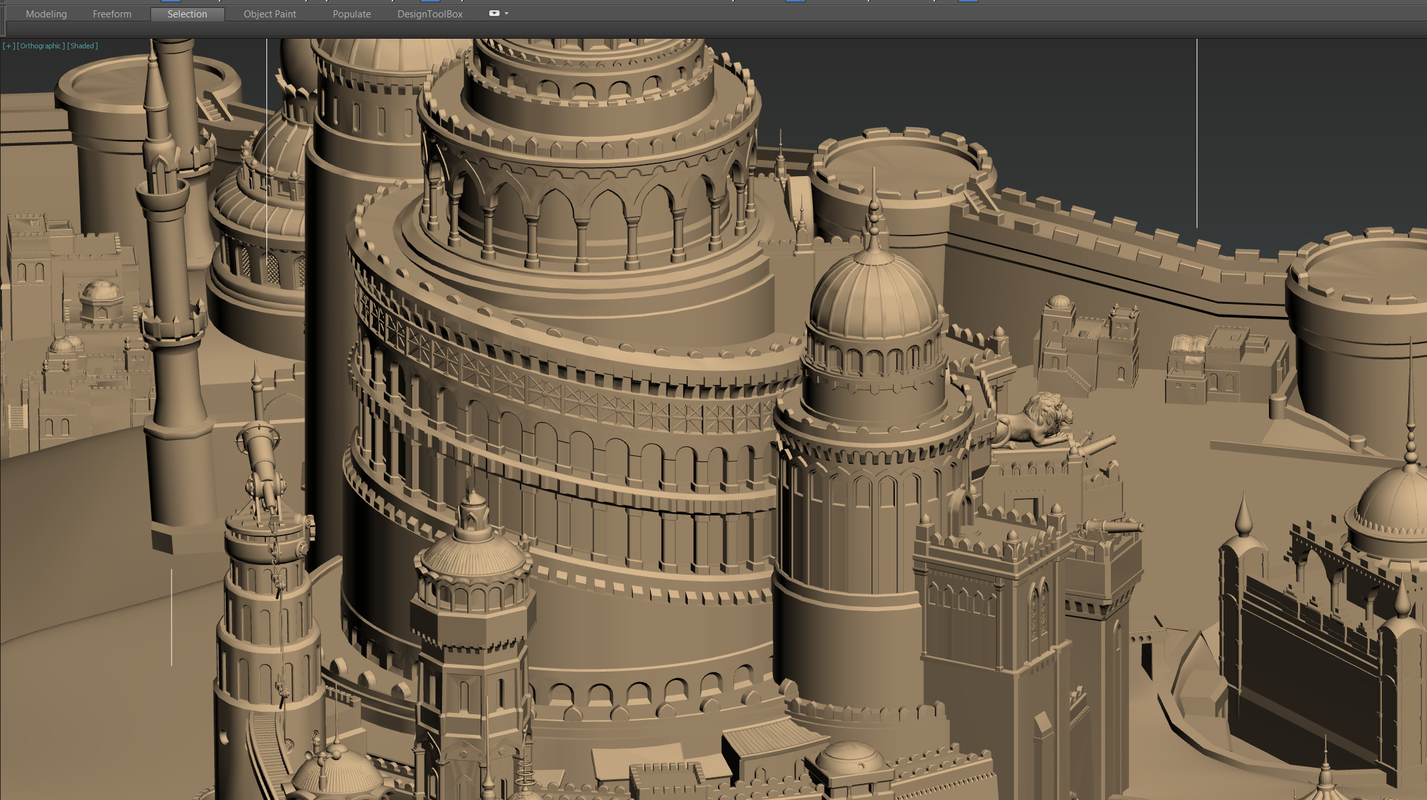
Task: Switch to the Modeling ribbon tab
Action: (46, 13)
